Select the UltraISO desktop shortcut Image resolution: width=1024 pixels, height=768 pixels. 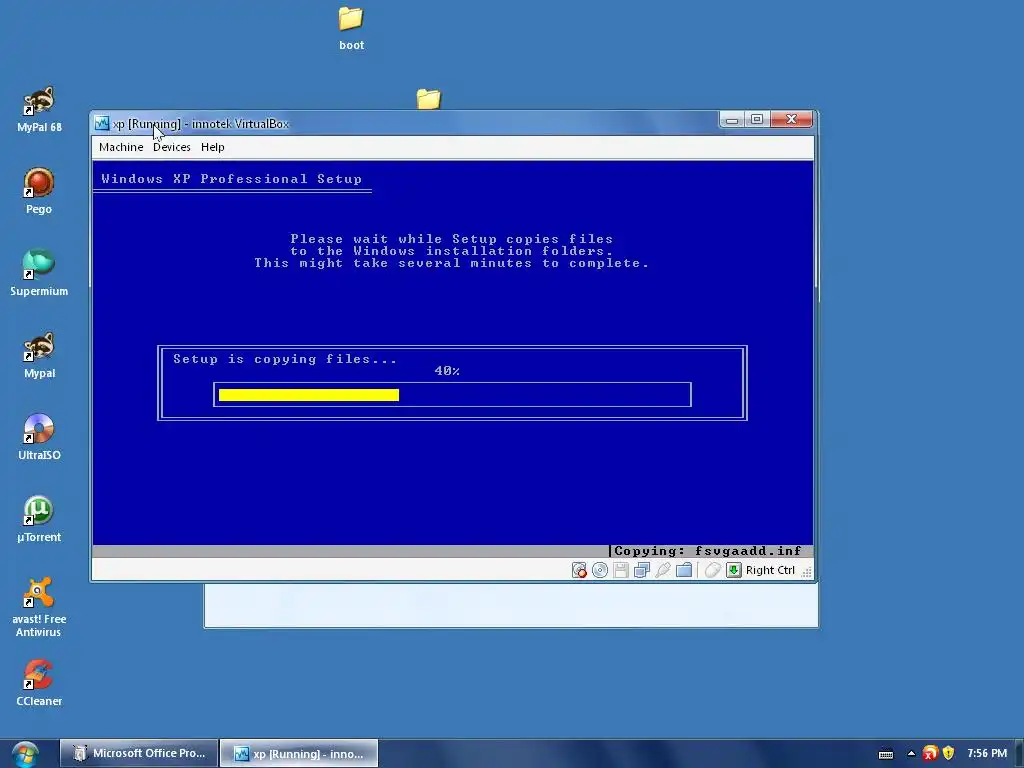click(x=39, y=438)
